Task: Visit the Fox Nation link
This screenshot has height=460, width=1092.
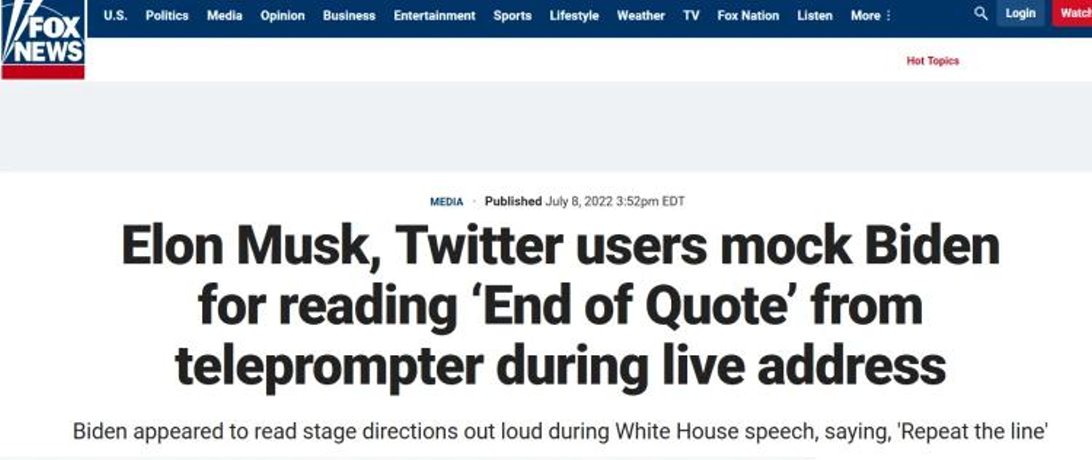Action: click(x=748, y=16)
